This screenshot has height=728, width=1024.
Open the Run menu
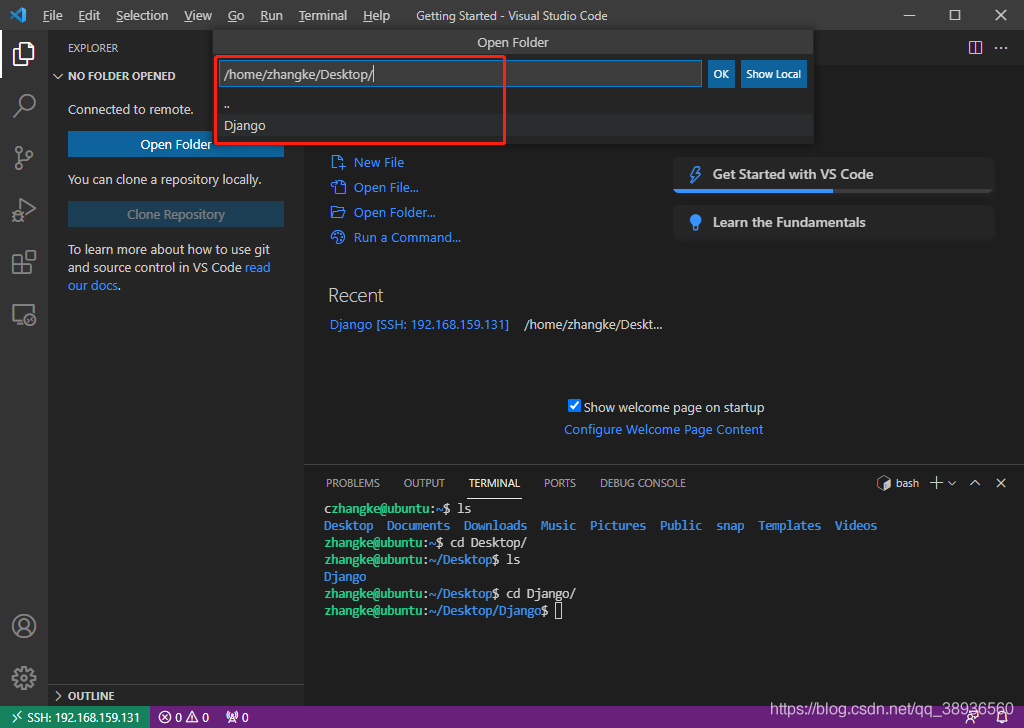tap(271, 16)
